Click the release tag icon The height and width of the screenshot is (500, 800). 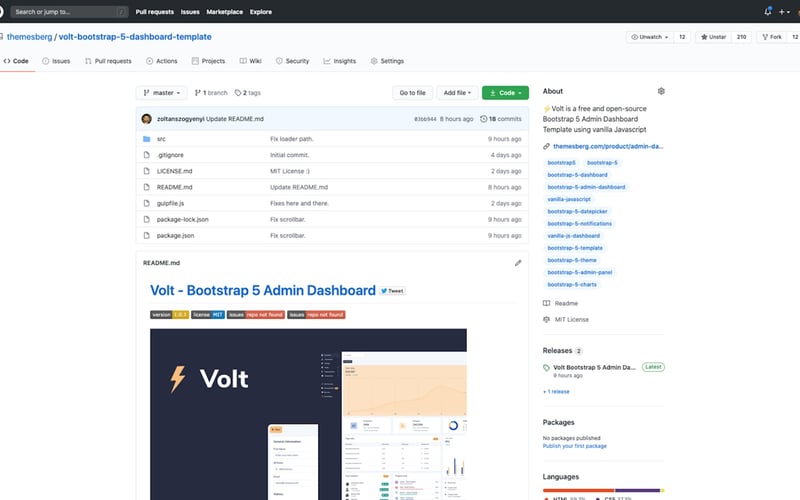point(546,367)
